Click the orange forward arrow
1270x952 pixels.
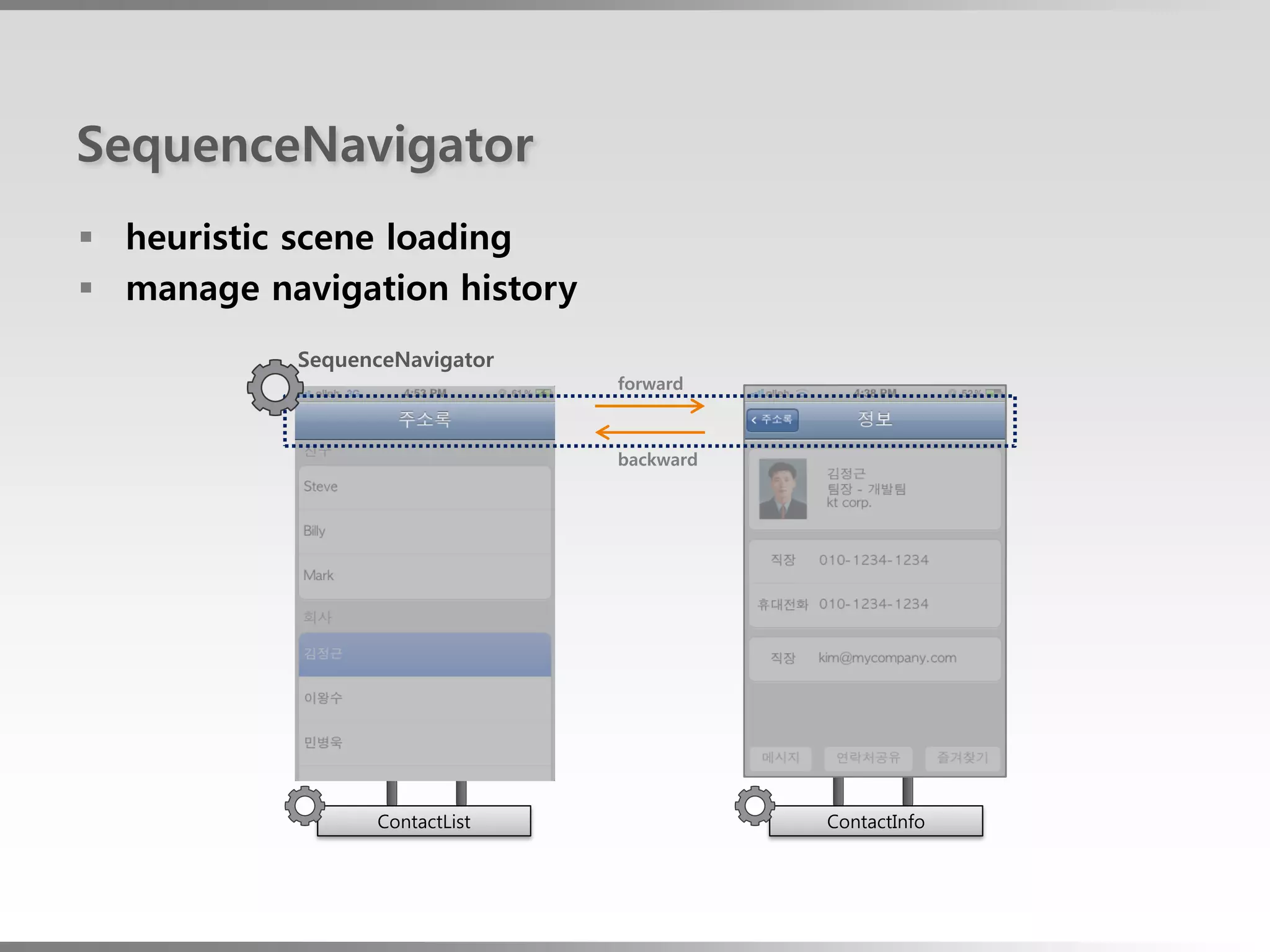pyautogui.click(x=649, y=406)
